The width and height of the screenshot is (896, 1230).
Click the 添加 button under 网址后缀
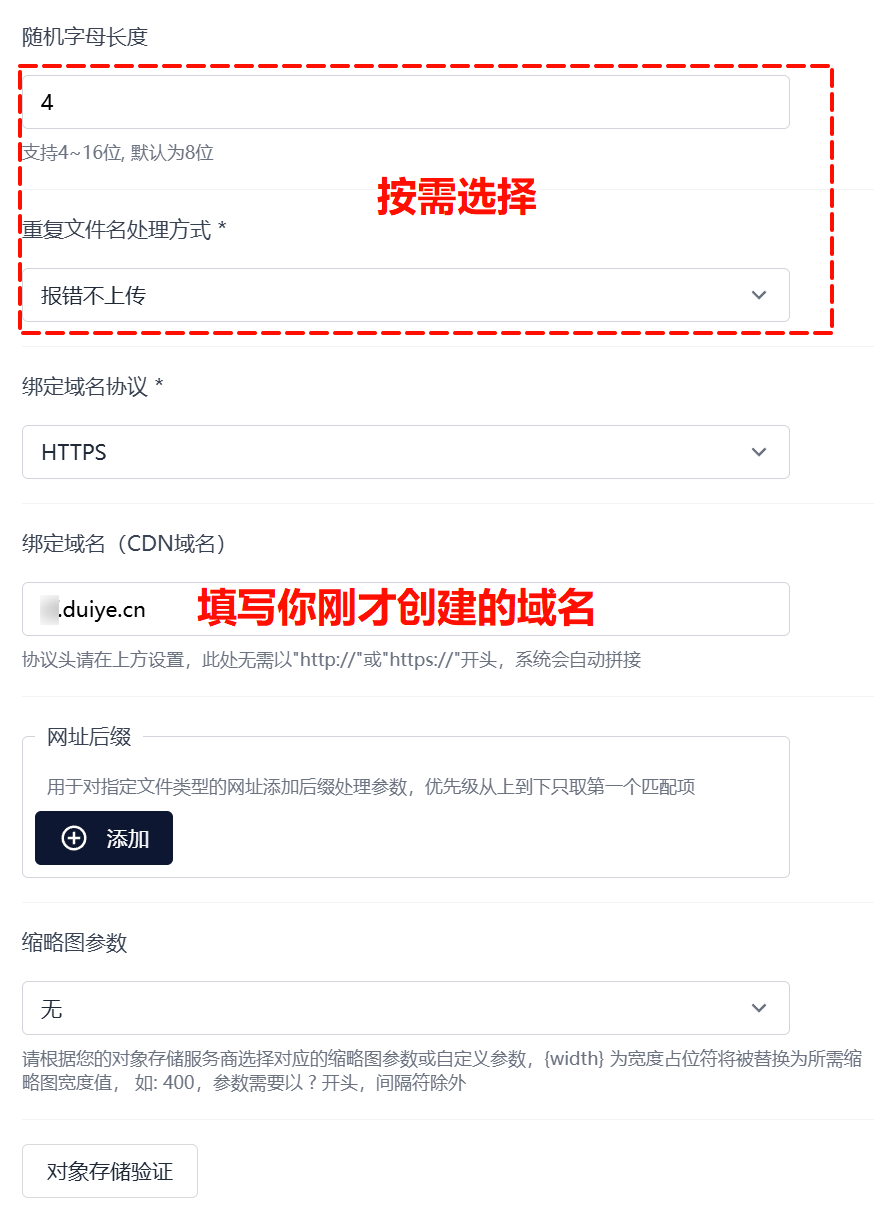tap(104, 838)
